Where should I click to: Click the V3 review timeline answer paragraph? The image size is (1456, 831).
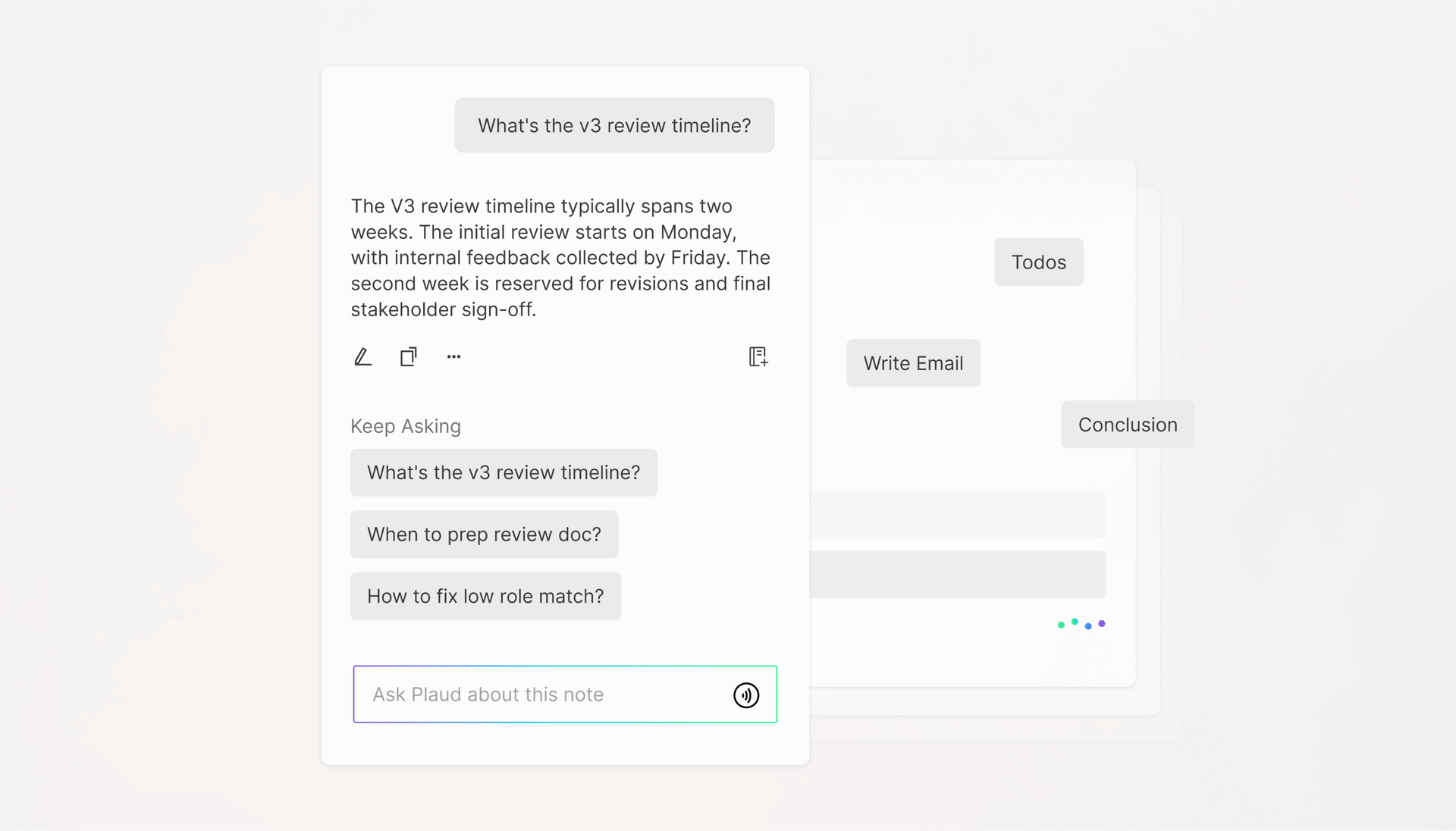[x=560, y=258]
